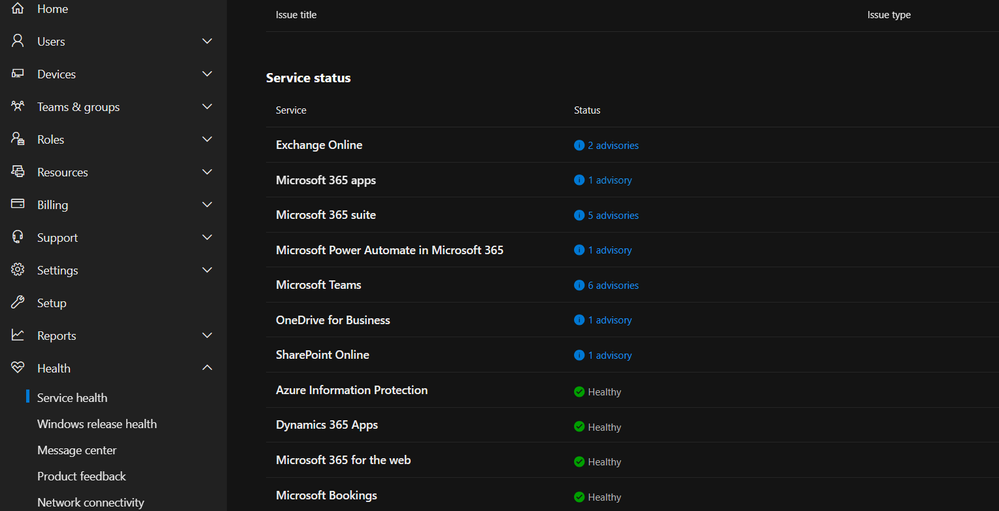Open the 1 advisory link for OneDrive for Business
This screenshot has height=511, width=999.
[x=610, y=320]
